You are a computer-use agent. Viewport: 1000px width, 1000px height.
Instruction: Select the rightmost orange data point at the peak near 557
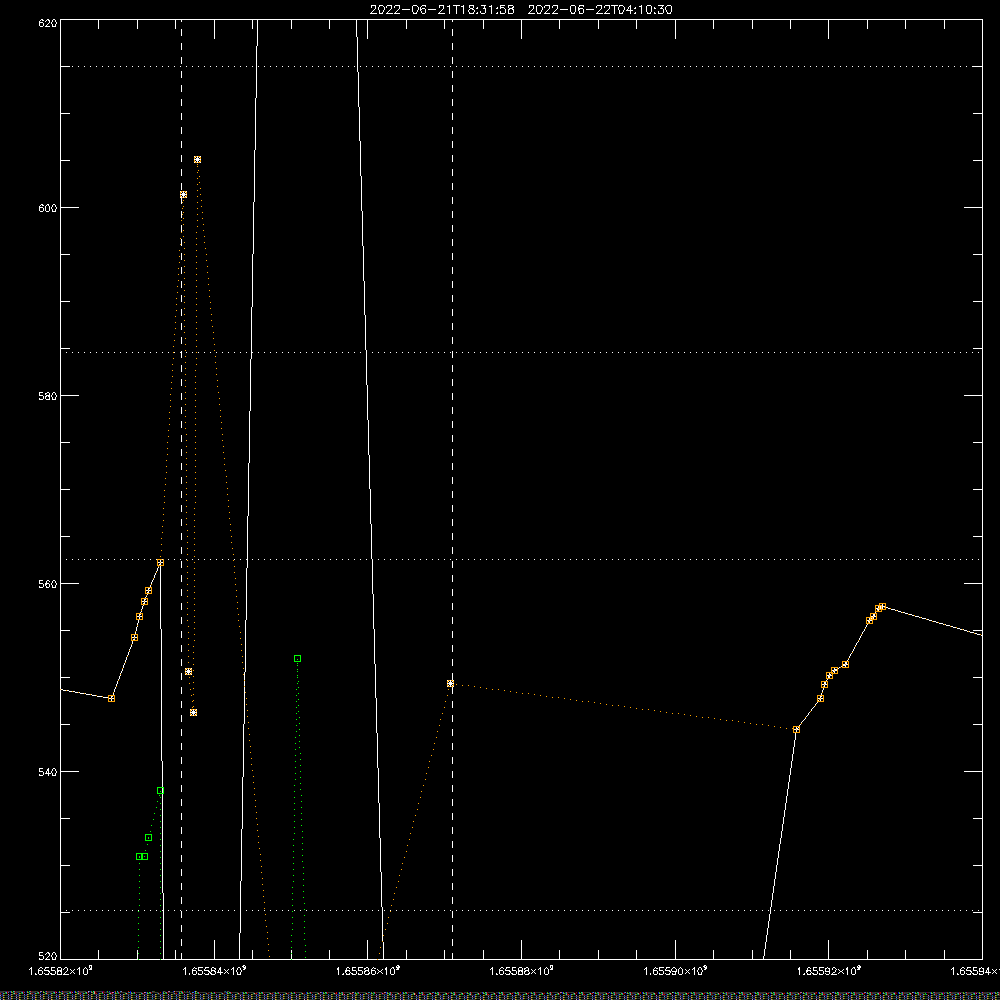tap(883, 607)
